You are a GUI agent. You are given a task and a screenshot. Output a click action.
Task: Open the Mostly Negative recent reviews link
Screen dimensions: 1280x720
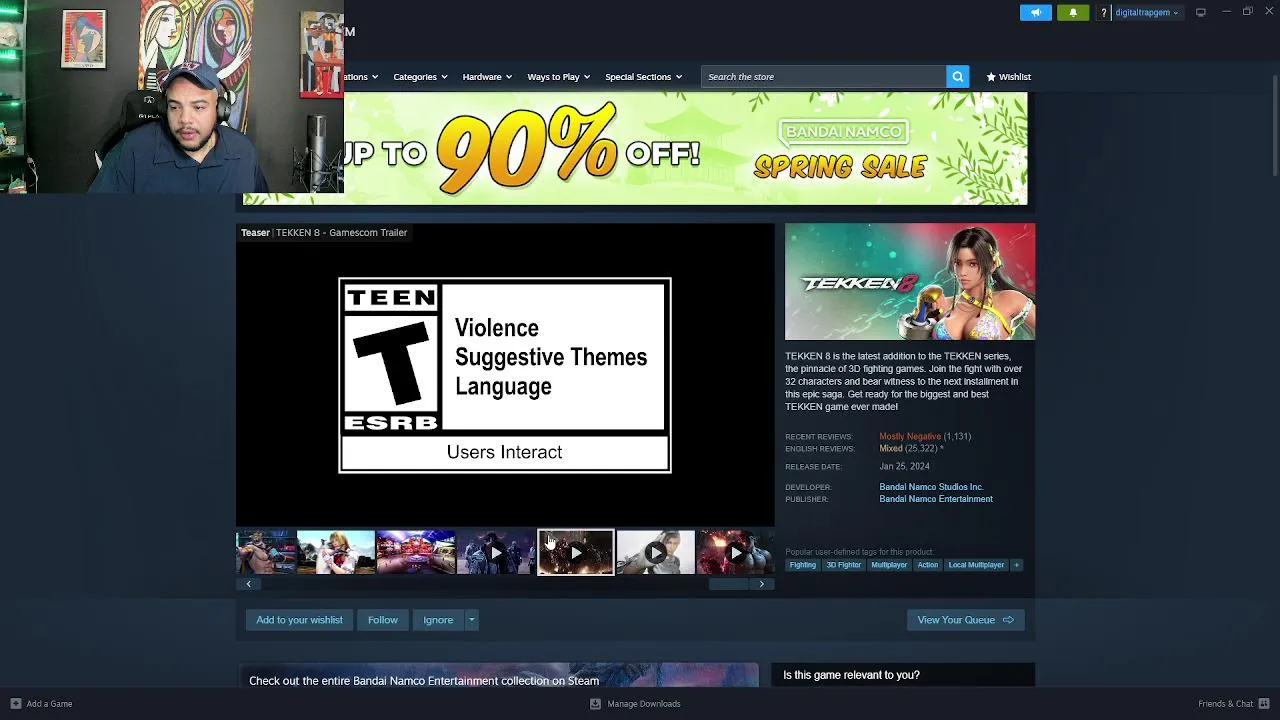(910, 437)
